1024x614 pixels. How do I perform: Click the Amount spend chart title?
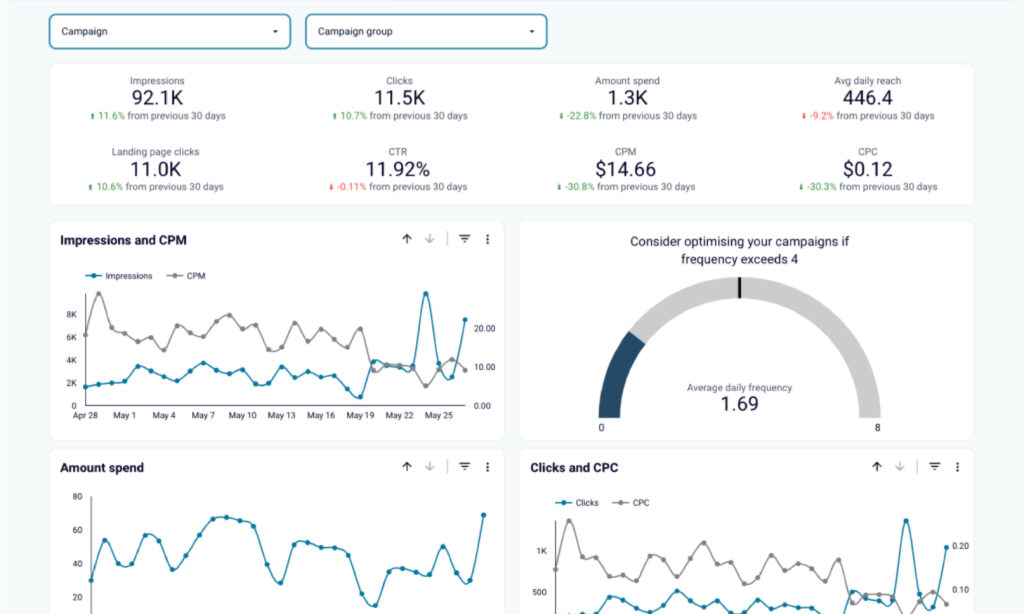pos(102,467)
